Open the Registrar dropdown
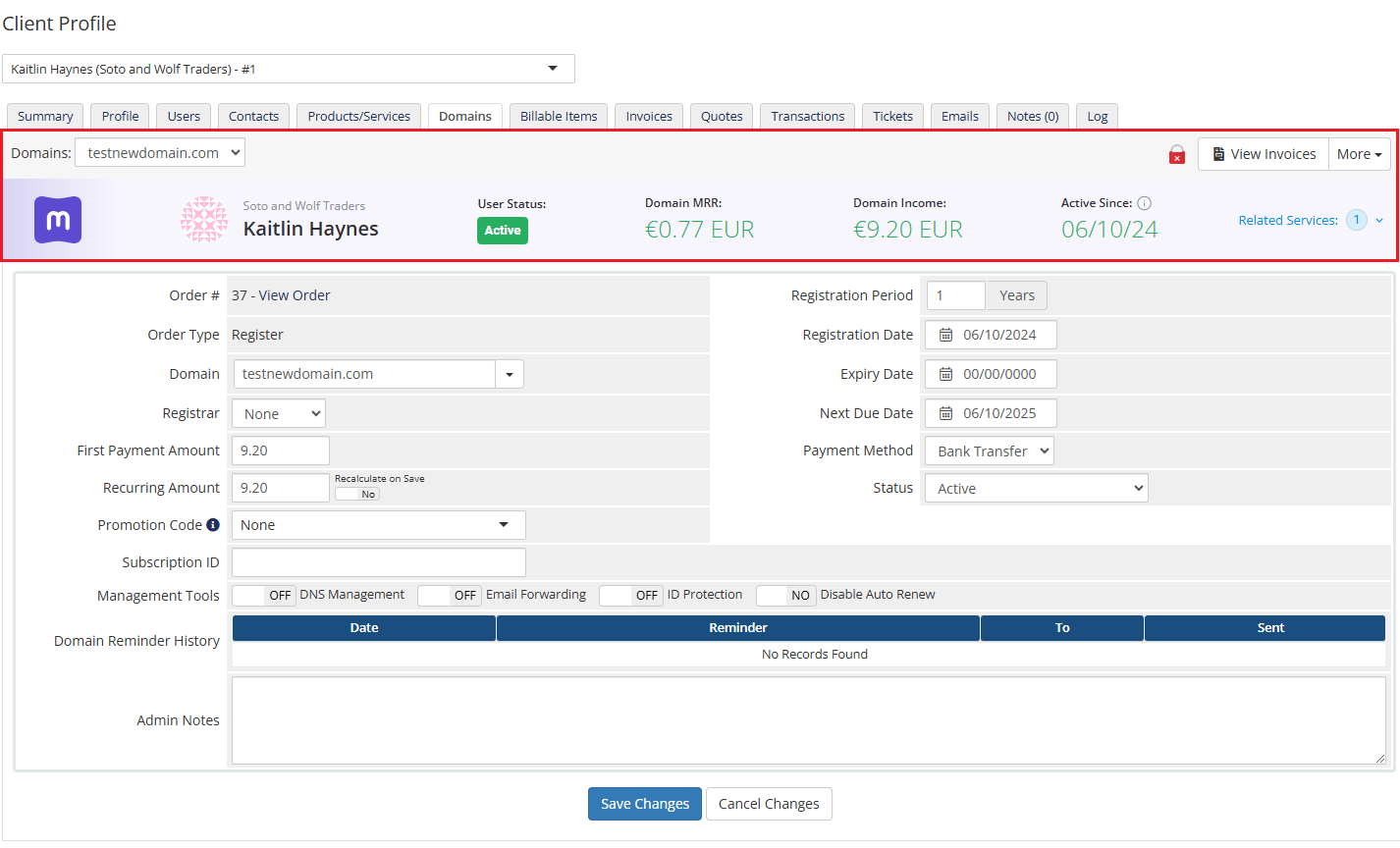 279,414
